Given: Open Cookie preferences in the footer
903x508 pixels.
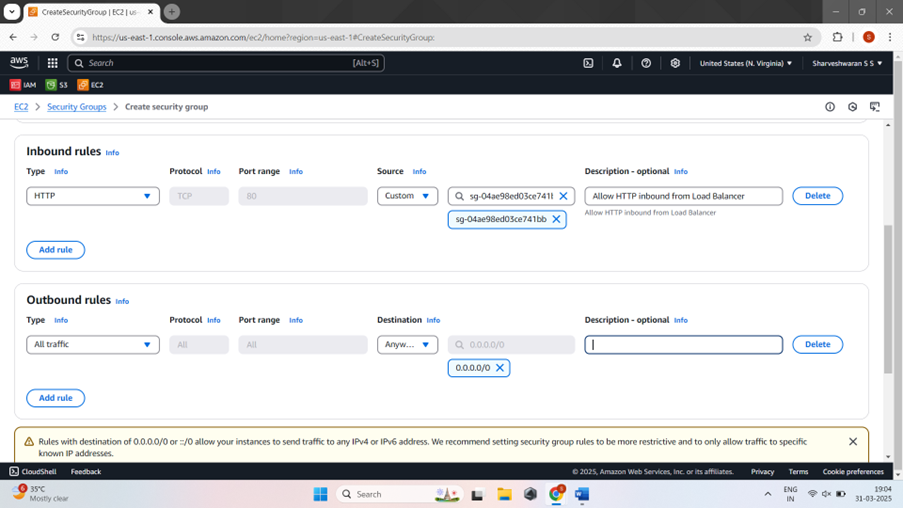Looking at the screenshot, I should 853,472.
